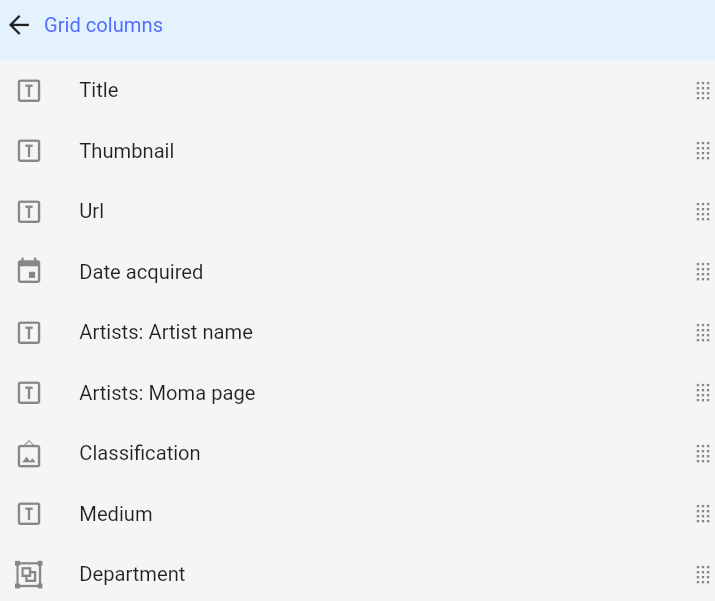Click the image icon beside Classification
The width and height of the screenshot is (715, 601).
click(x=29, y=454)
